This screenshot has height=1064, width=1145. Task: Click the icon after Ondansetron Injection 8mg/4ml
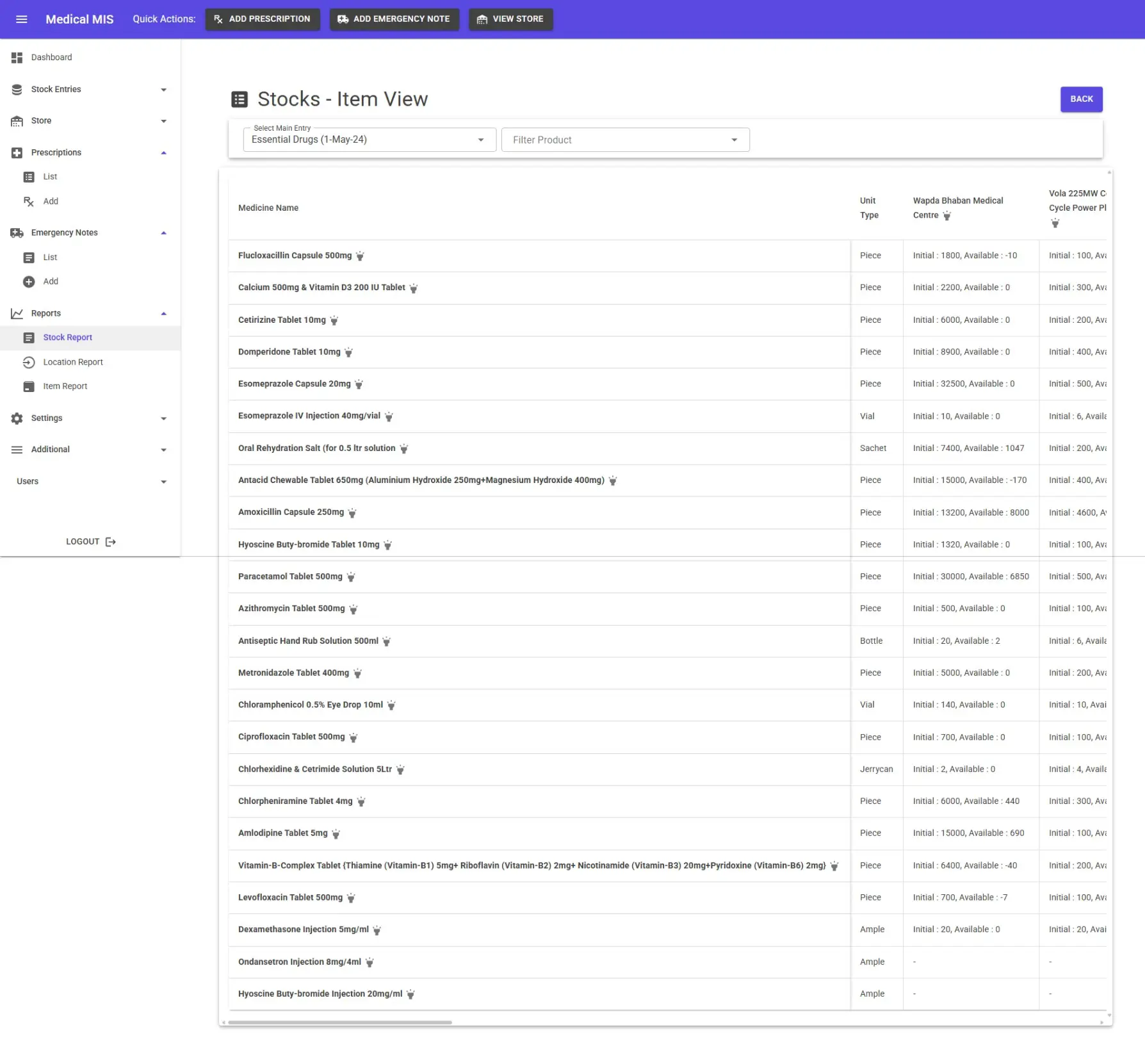(369, 962)
